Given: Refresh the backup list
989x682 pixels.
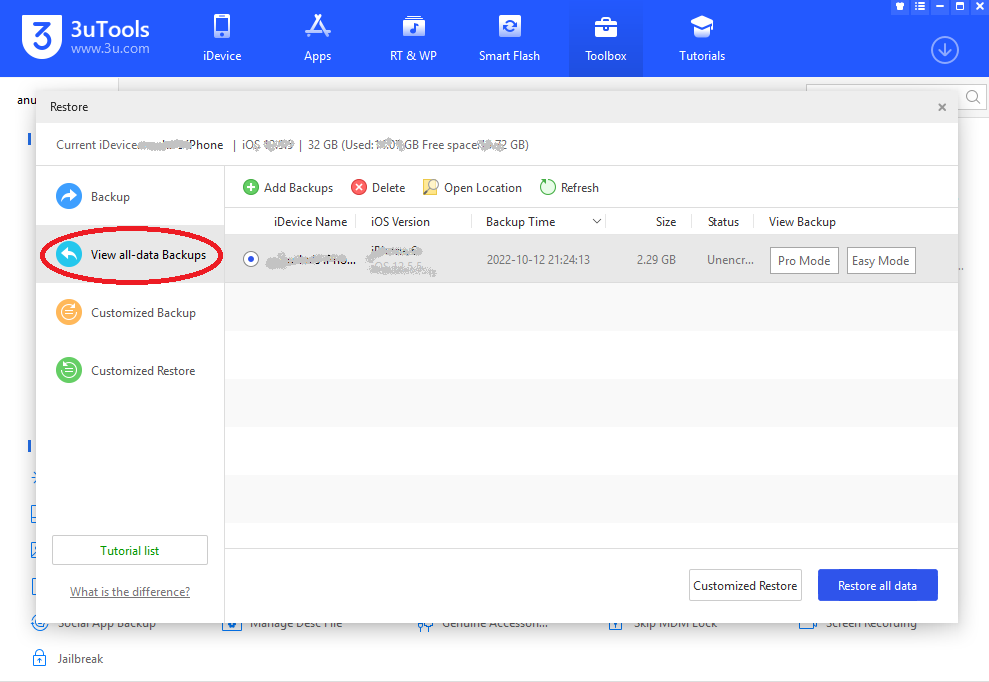Looking at the screenshot, I should [x=570, y=187].
